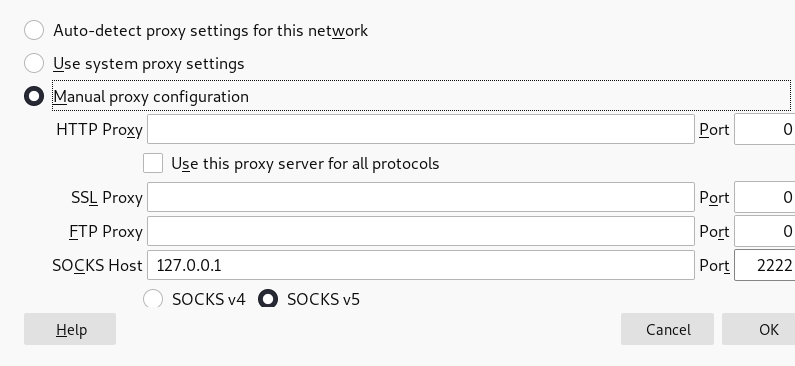The height and width of the screenshot is (366, 795).
Task: Choose Use system proxy settings option
Action: click(34, 63)
